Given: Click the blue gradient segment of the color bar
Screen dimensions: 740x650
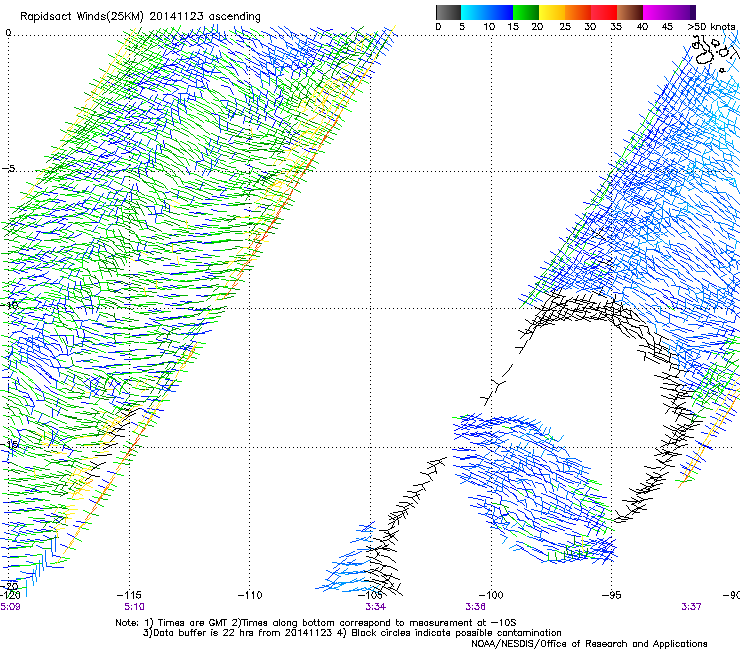Looking at the screenshot, I should [x=487, y=12].
